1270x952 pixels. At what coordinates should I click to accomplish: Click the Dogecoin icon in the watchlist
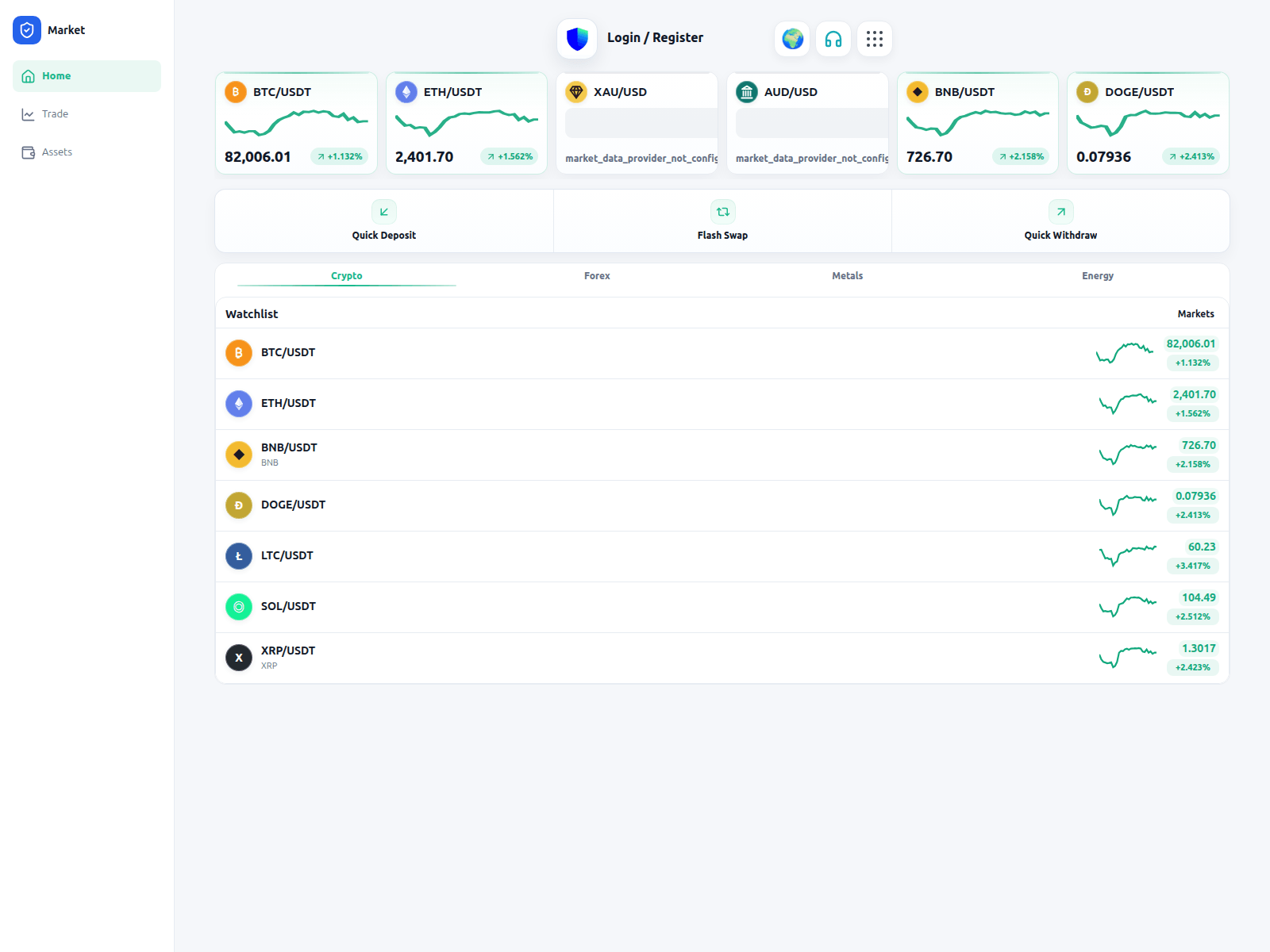pos(239,505)
